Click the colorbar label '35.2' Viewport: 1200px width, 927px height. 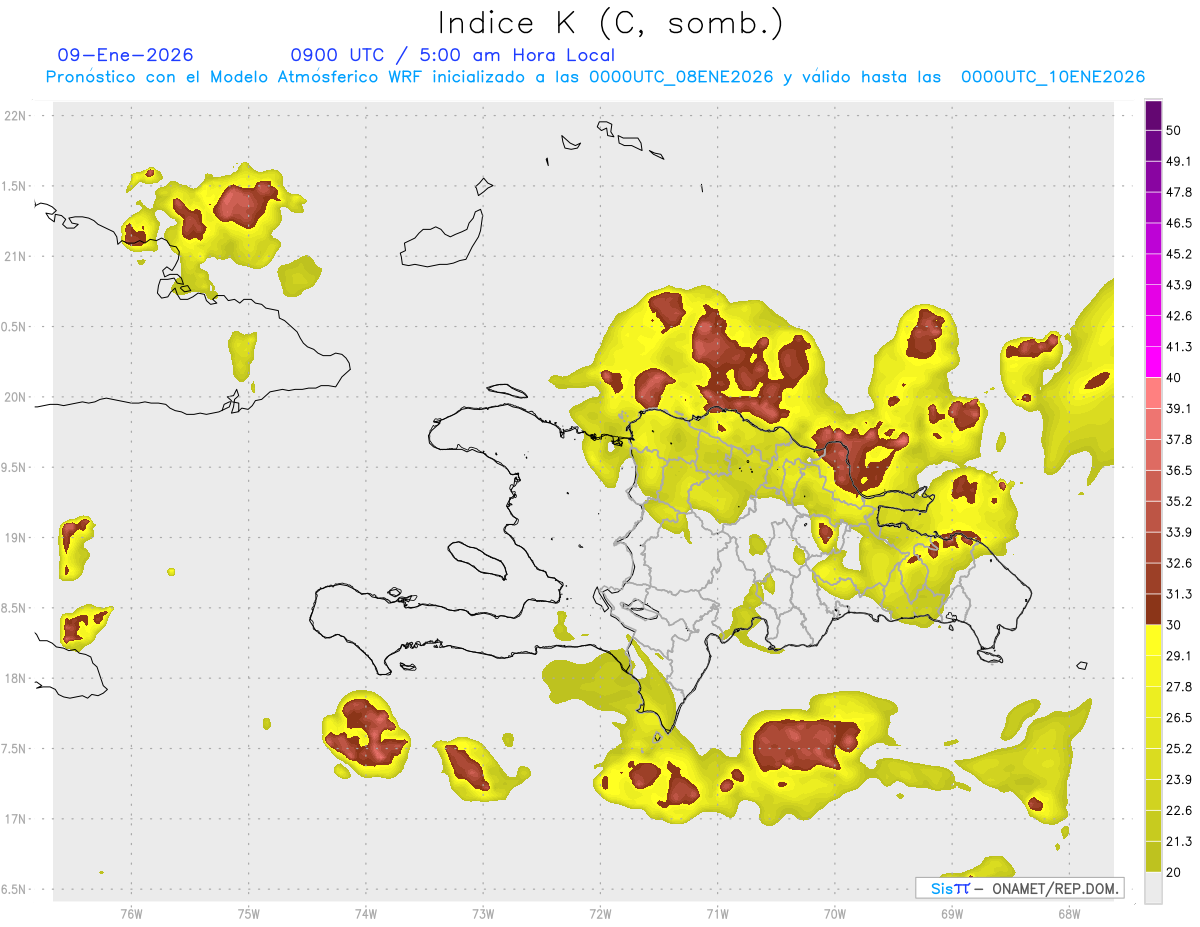pos(1179,501)
